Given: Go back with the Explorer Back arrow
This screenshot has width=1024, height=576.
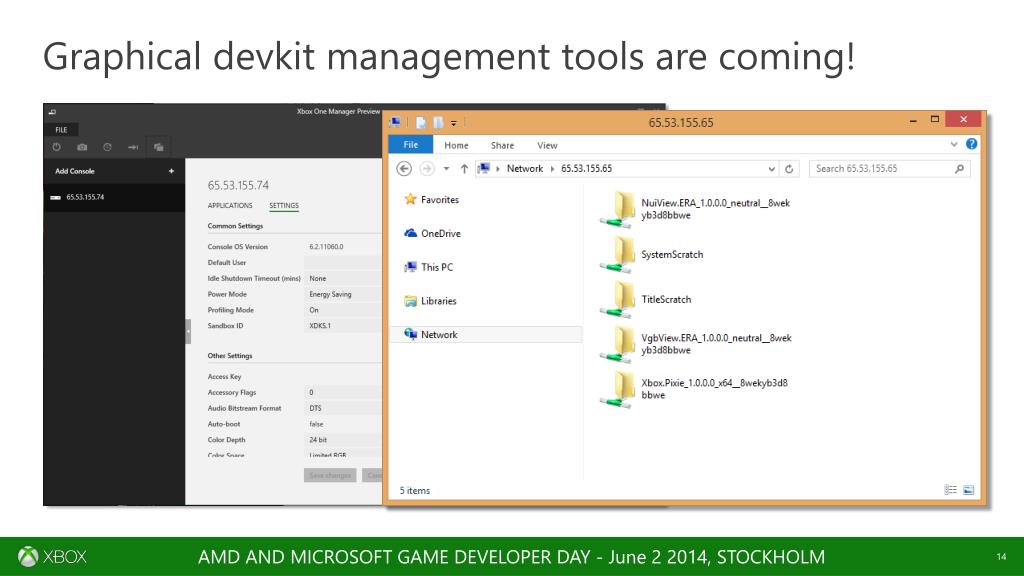Looking at the screenshot, I should pos(404,168).
